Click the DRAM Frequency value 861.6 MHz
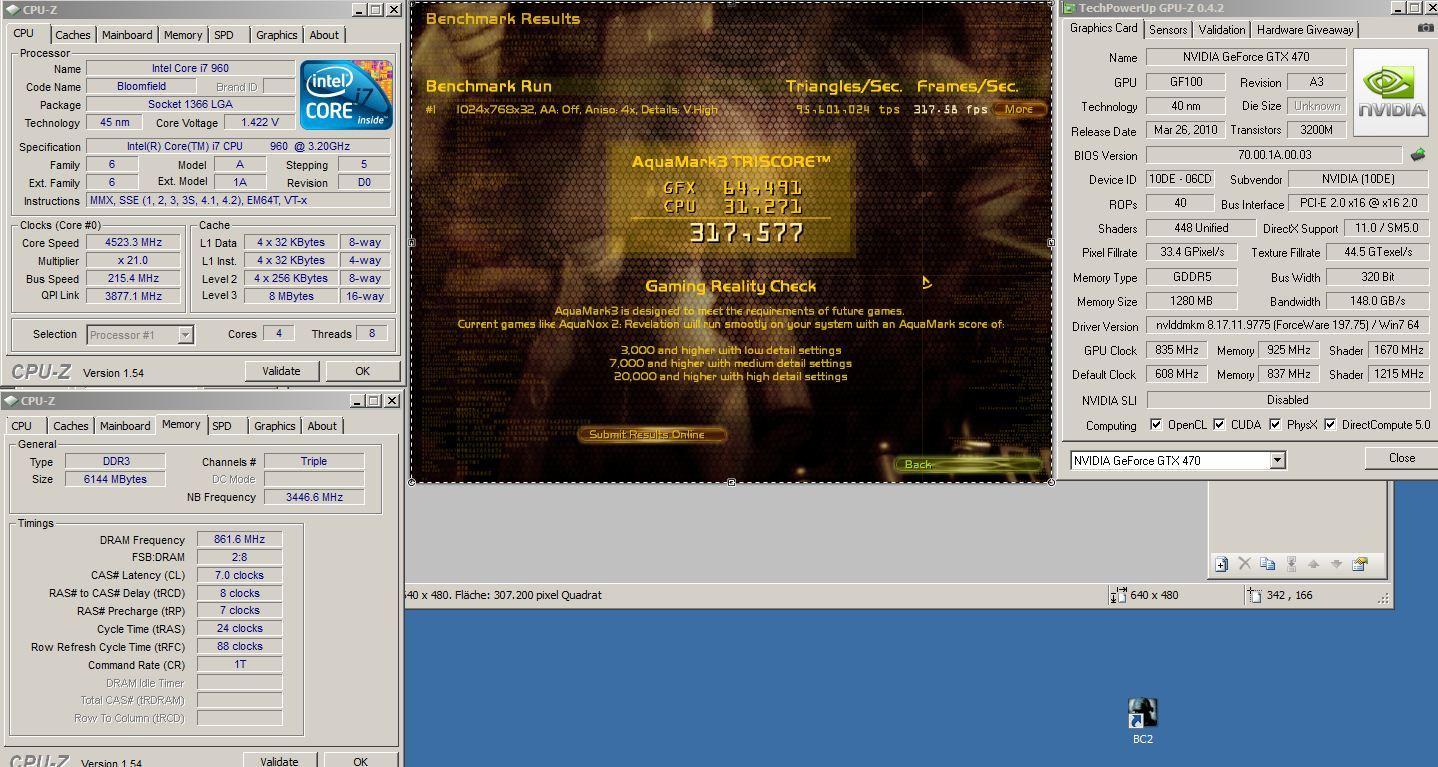The width and height of the screenshot is (1438, 767). pos(239,539)
